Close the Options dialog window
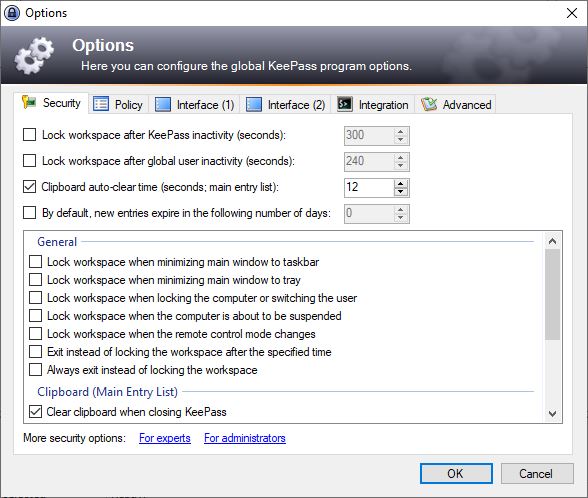The width and height of the screenshot is (588, 498). [x=572, y=13]
